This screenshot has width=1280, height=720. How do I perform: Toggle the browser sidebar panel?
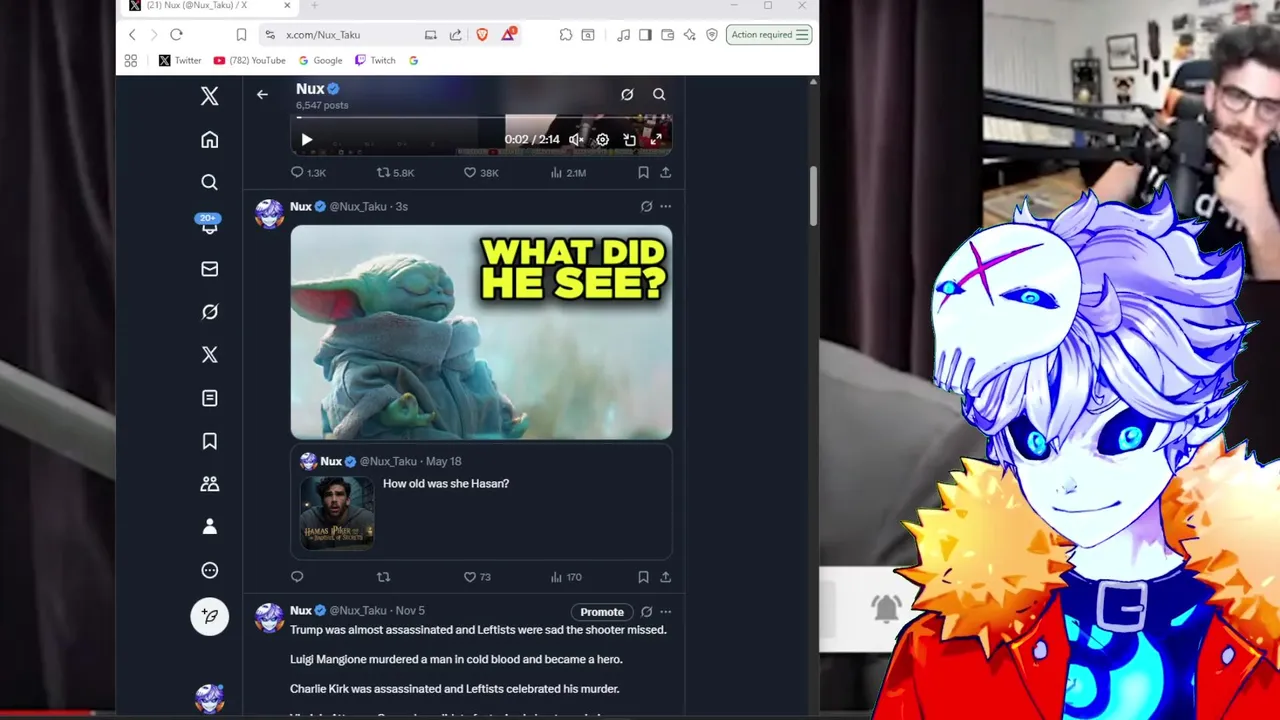[645, 34]
